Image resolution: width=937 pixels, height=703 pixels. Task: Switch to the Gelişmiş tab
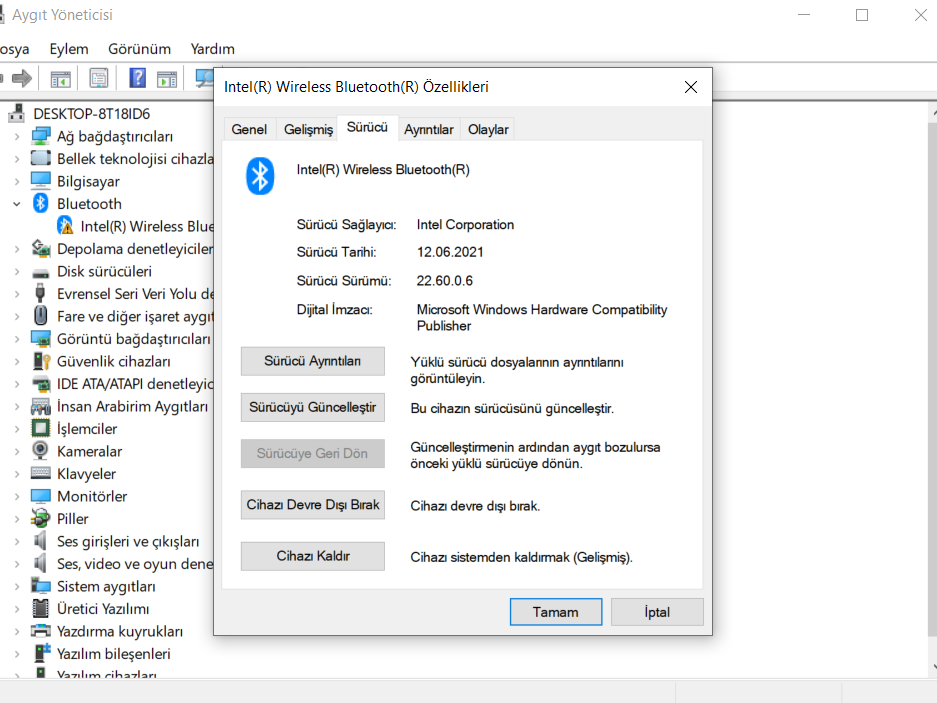(x=308, y=129)
